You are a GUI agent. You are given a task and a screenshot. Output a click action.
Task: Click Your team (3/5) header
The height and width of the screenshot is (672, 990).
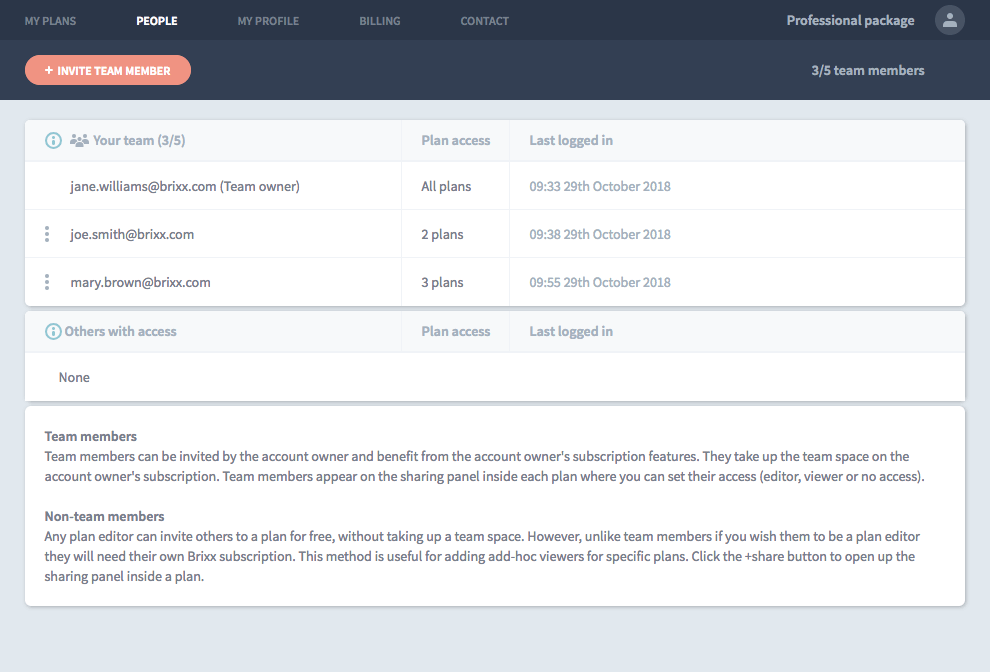pos(139,140)
